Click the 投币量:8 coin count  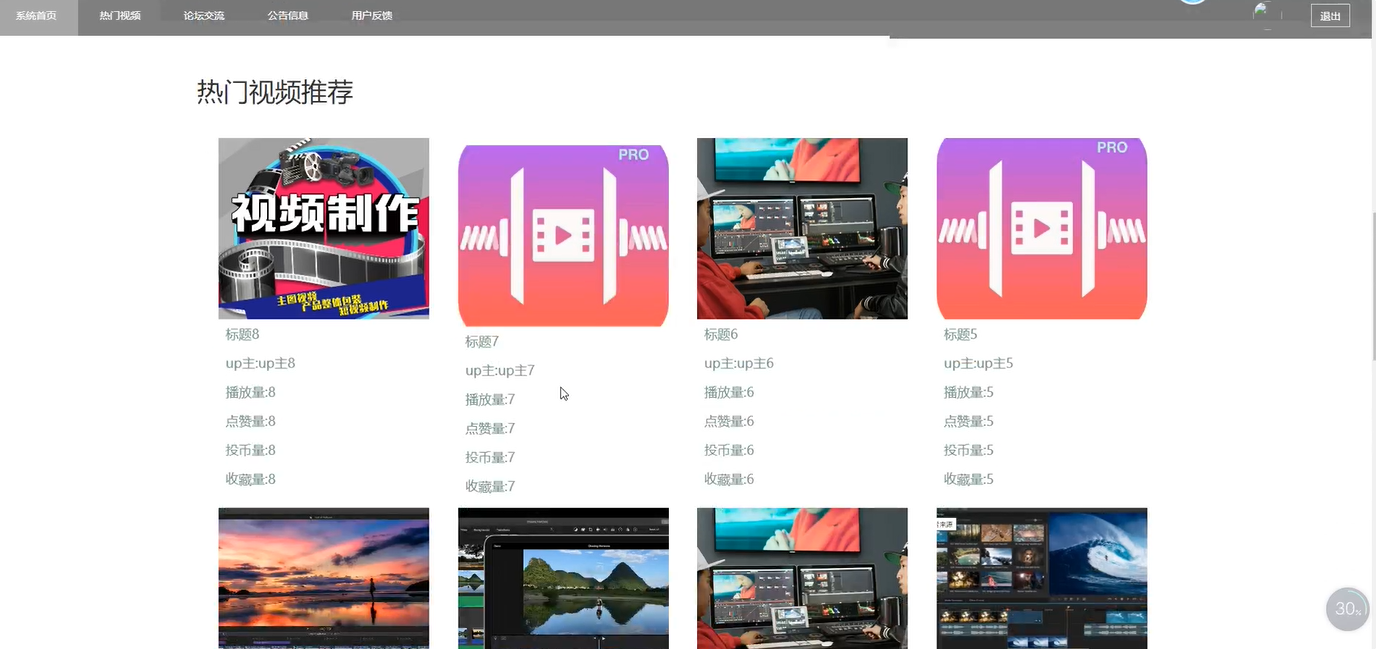[x=250, y=450]
